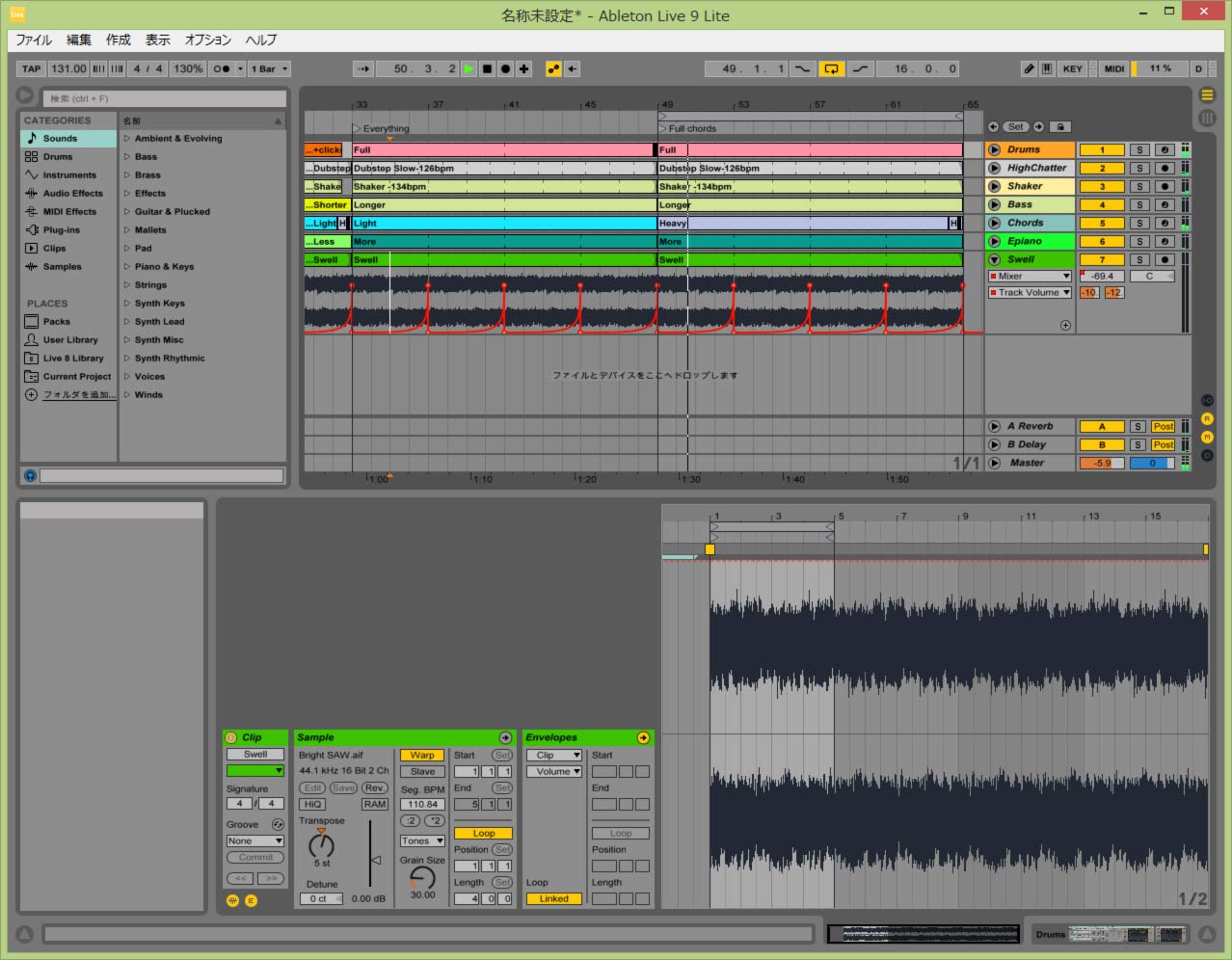The image size is (1232, 960).
Task: Open the 作成 menu
Action: pos(118,40)
